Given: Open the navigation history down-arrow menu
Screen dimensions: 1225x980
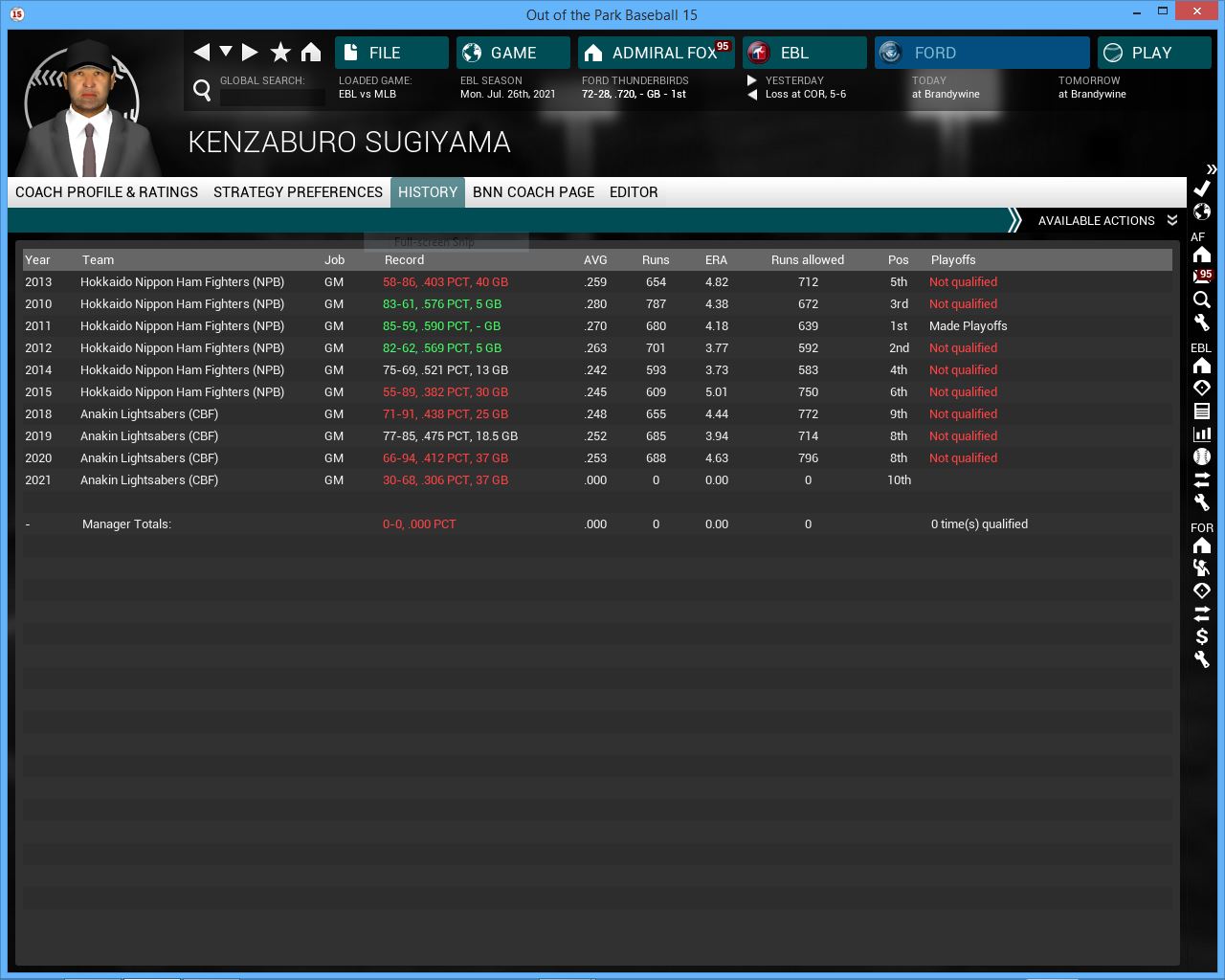Looking at the screenshot, I should pyautogui.click(x=226, y=52).
